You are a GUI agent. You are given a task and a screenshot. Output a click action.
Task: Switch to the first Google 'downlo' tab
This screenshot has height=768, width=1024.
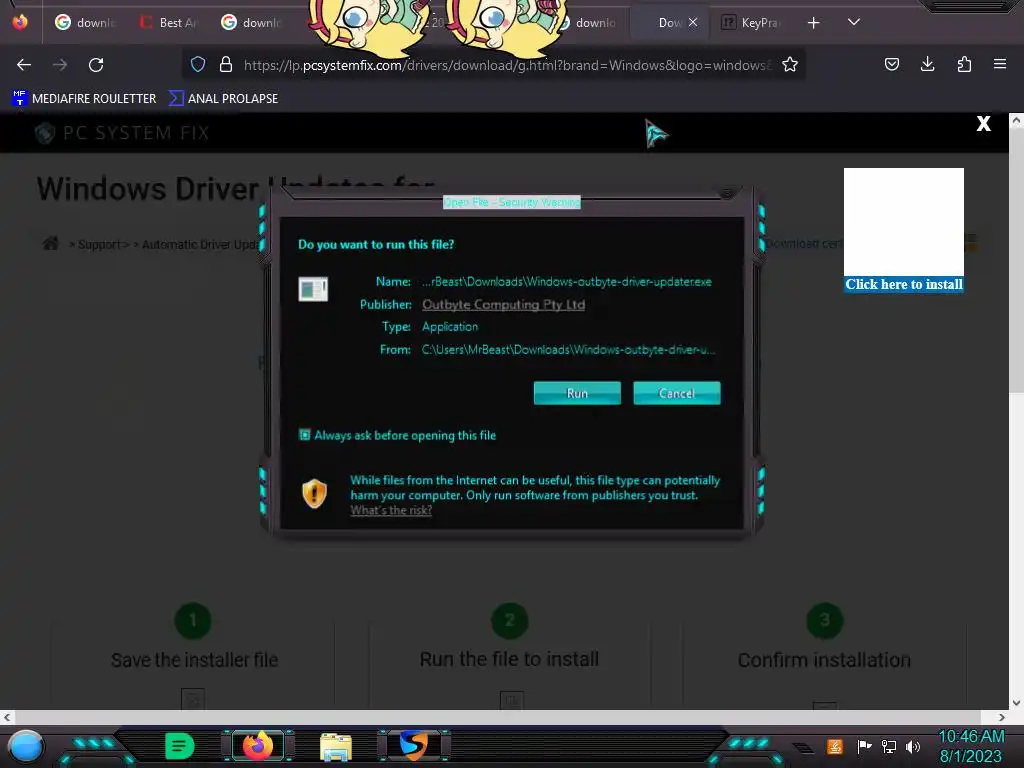click(x=86, y=23)
